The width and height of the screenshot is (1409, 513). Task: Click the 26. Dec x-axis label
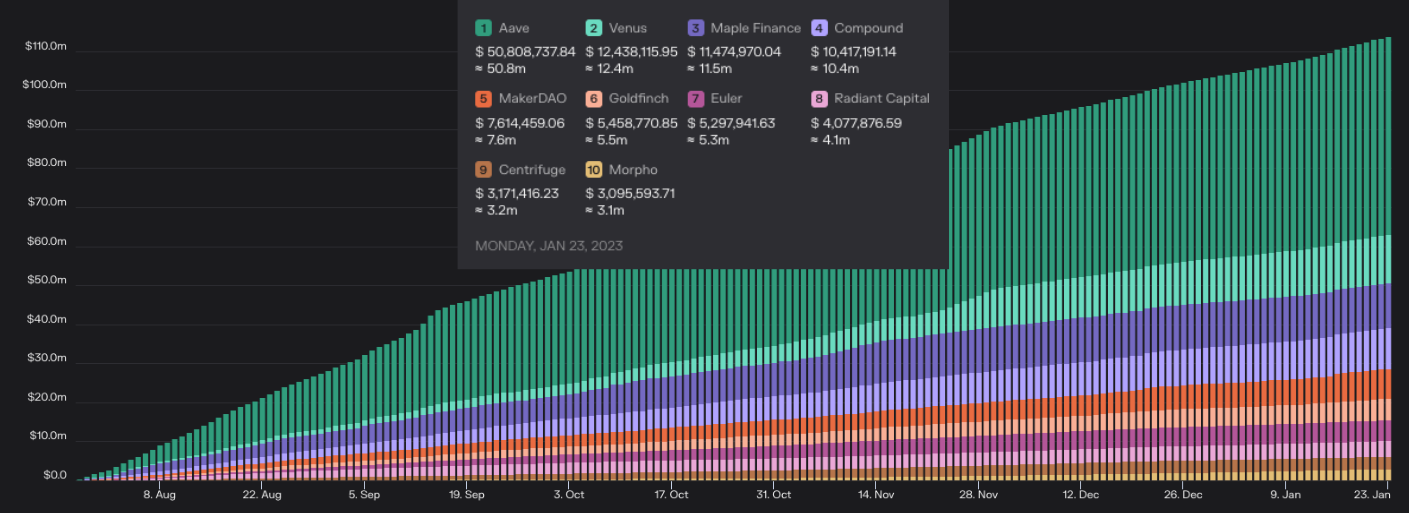coord(1184,494)
